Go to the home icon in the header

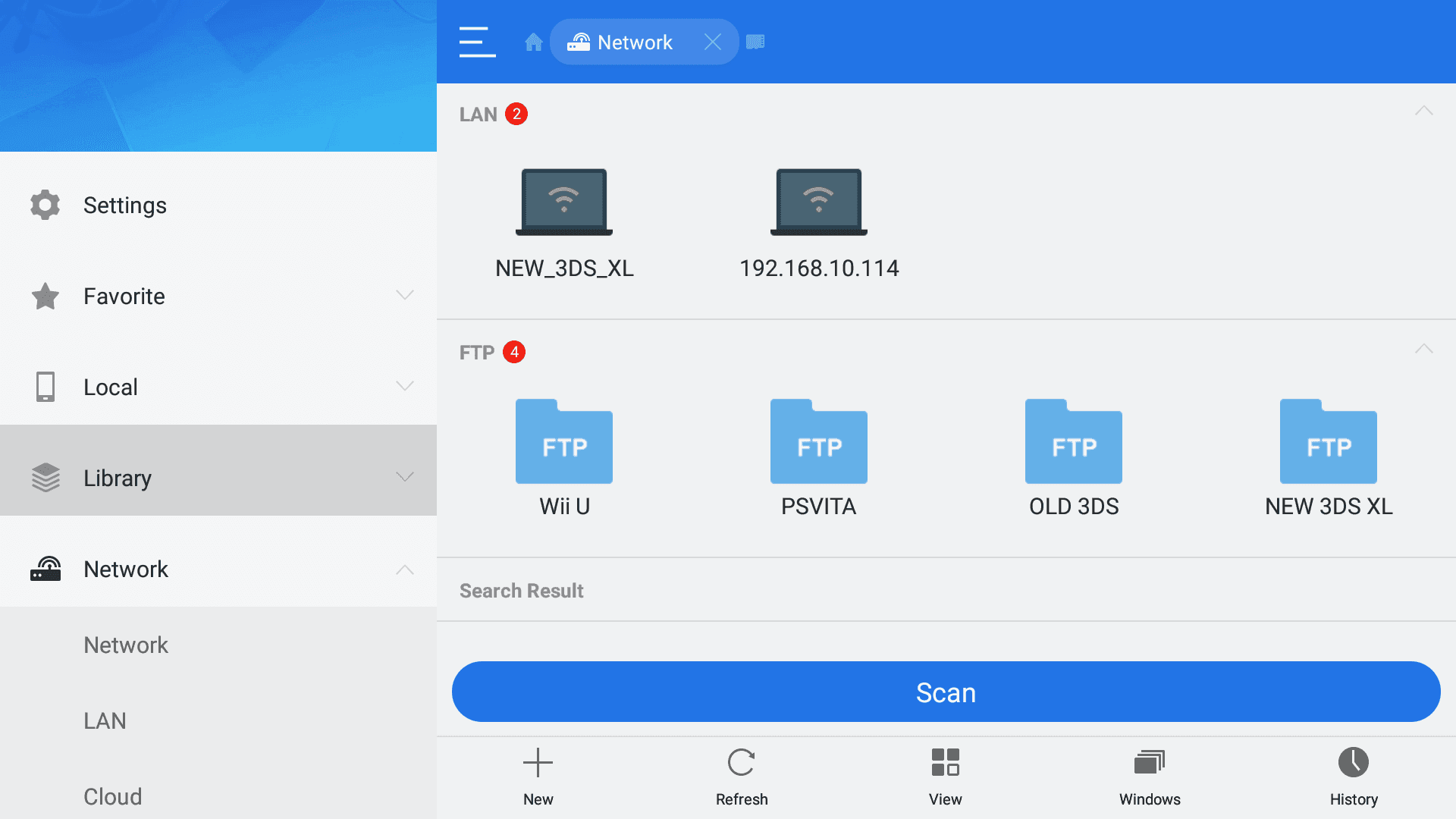(534, 42)
